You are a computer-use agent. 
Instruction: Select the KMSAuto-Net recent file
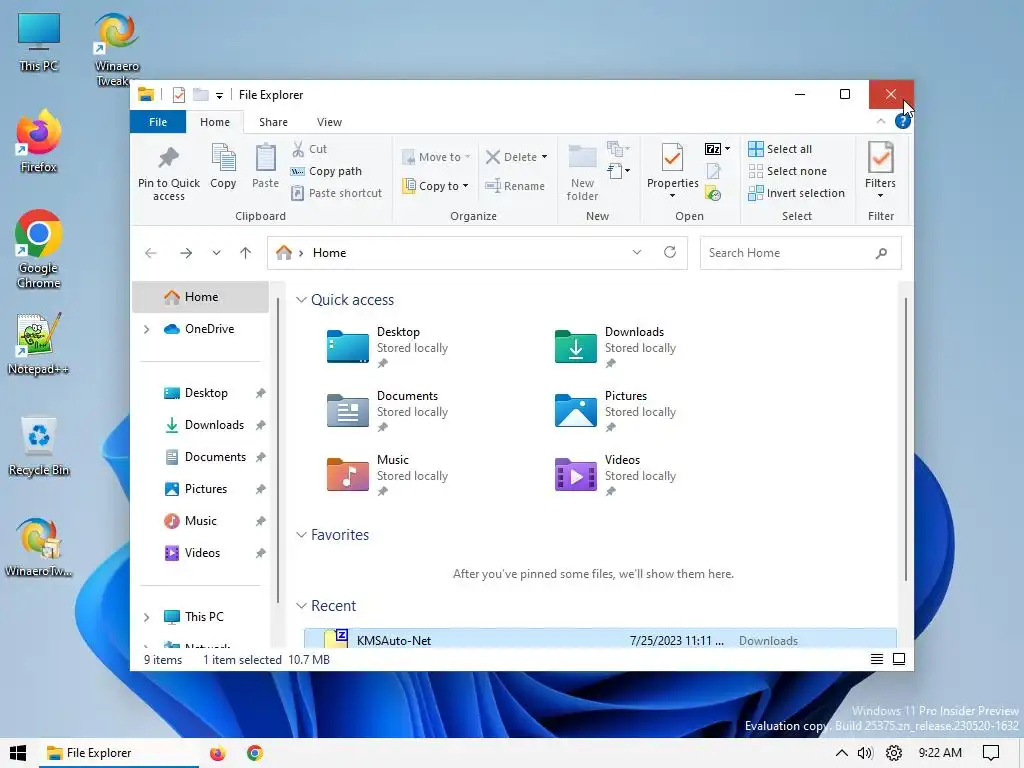[x=600, y=639]
